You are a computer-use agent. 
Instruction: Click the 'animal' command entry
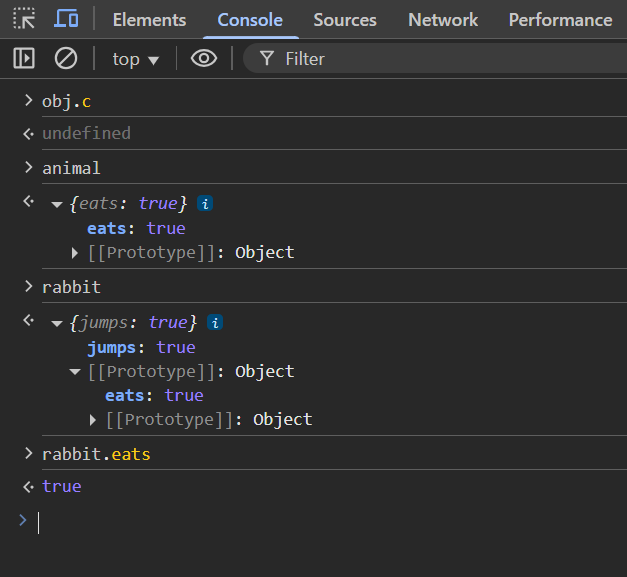point(71,168)
